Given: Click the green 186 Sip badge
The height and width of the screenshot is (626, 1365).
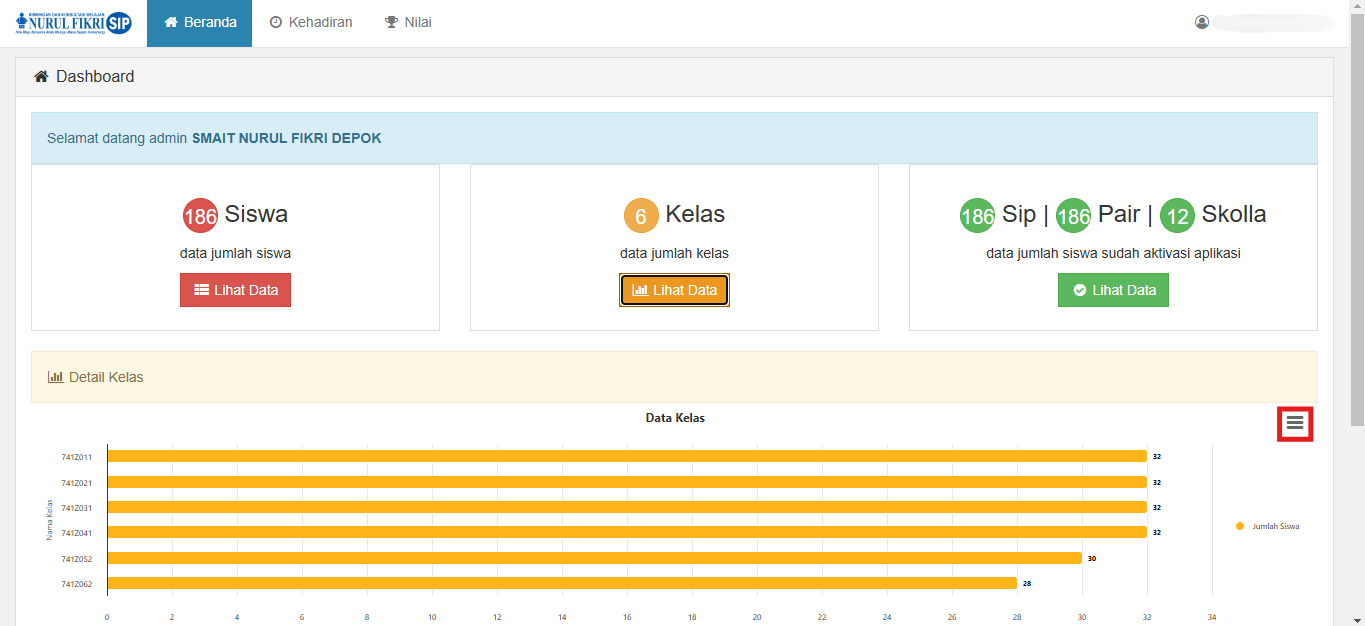Looking at the screenshot, I should tap(977, 216).
